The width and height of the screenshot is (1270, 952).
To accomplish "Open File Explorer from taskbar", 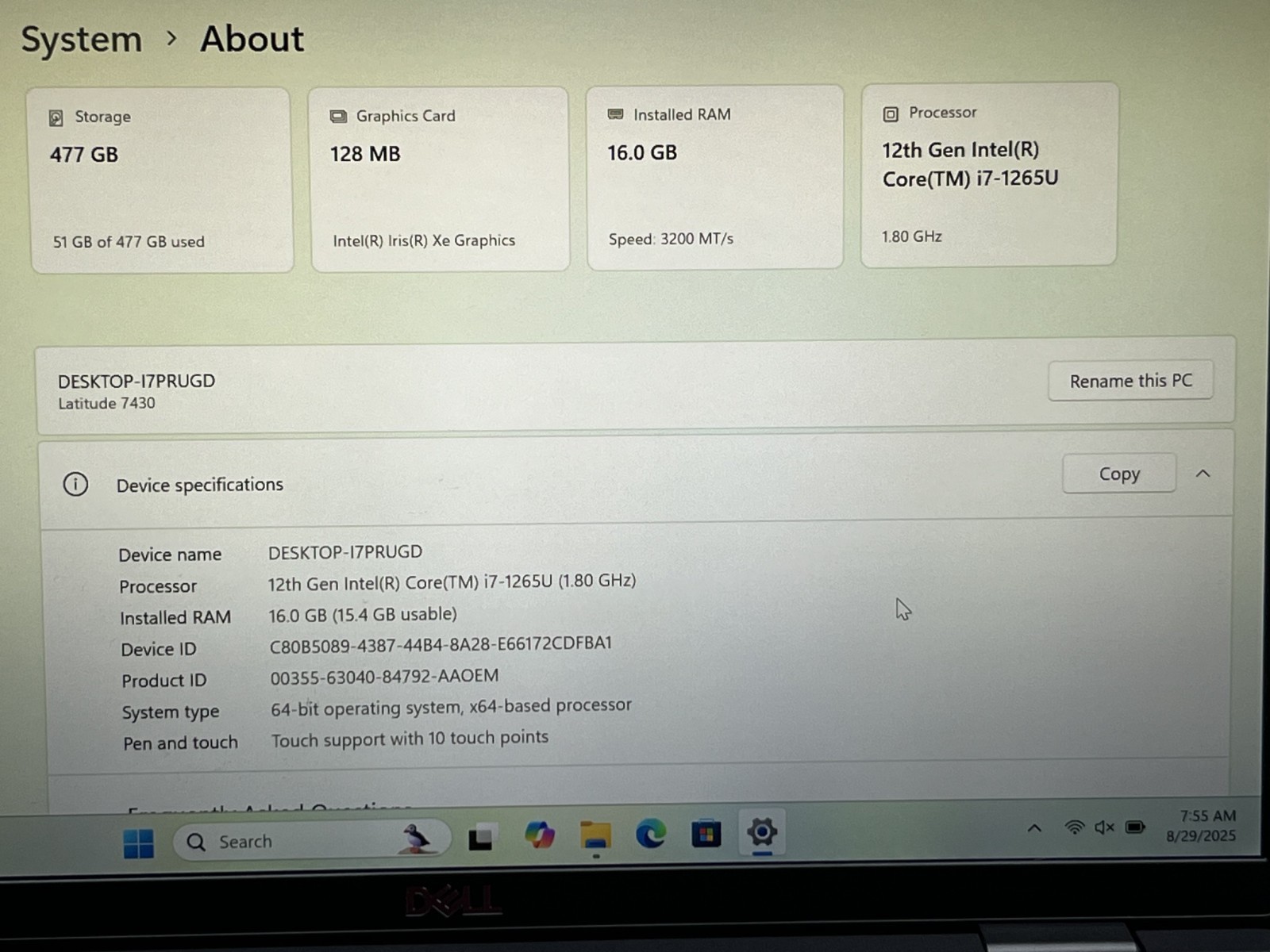I will click(595, 835).
